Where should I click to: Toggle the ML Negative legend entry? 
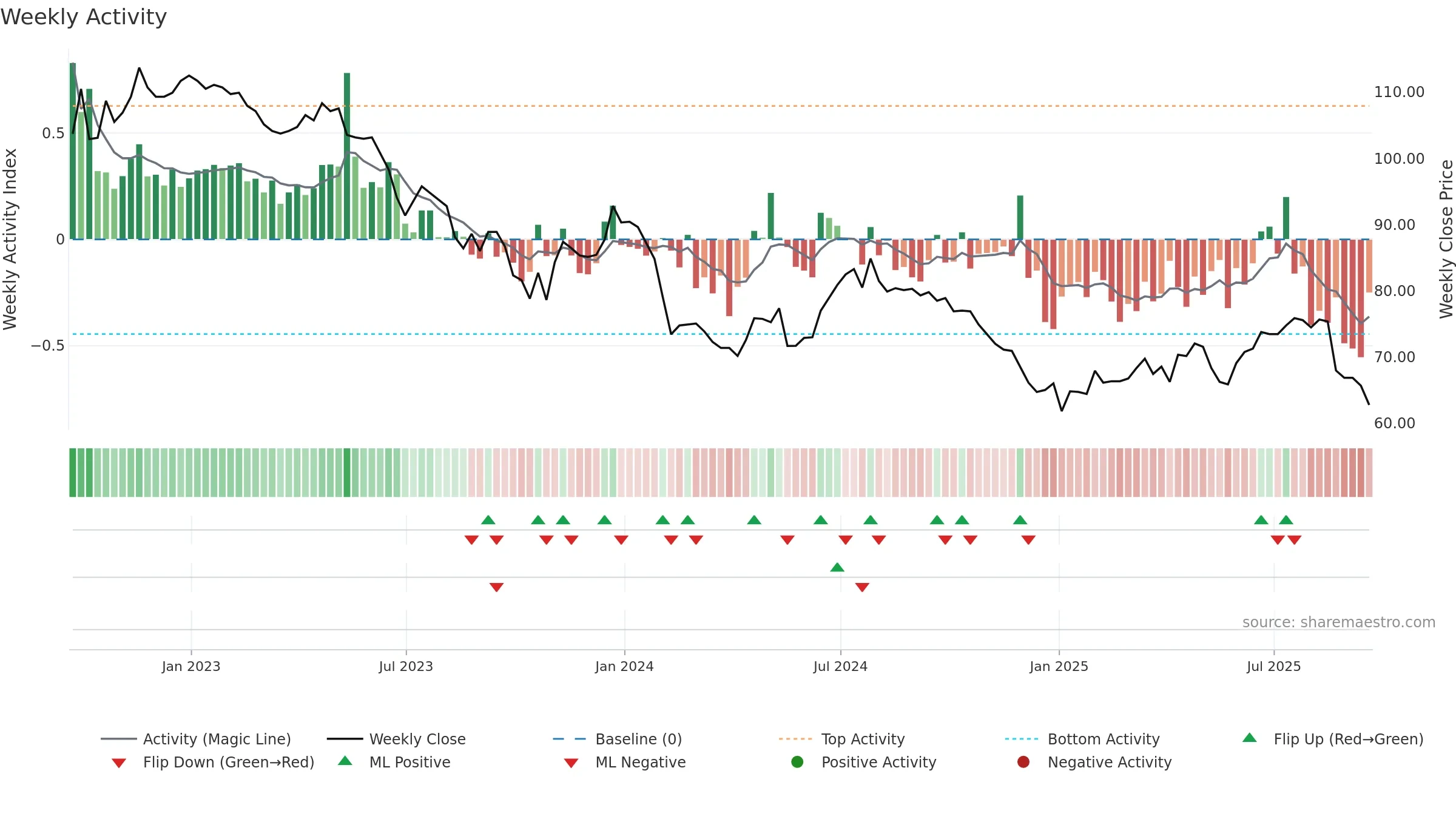[x=625, y=762]
